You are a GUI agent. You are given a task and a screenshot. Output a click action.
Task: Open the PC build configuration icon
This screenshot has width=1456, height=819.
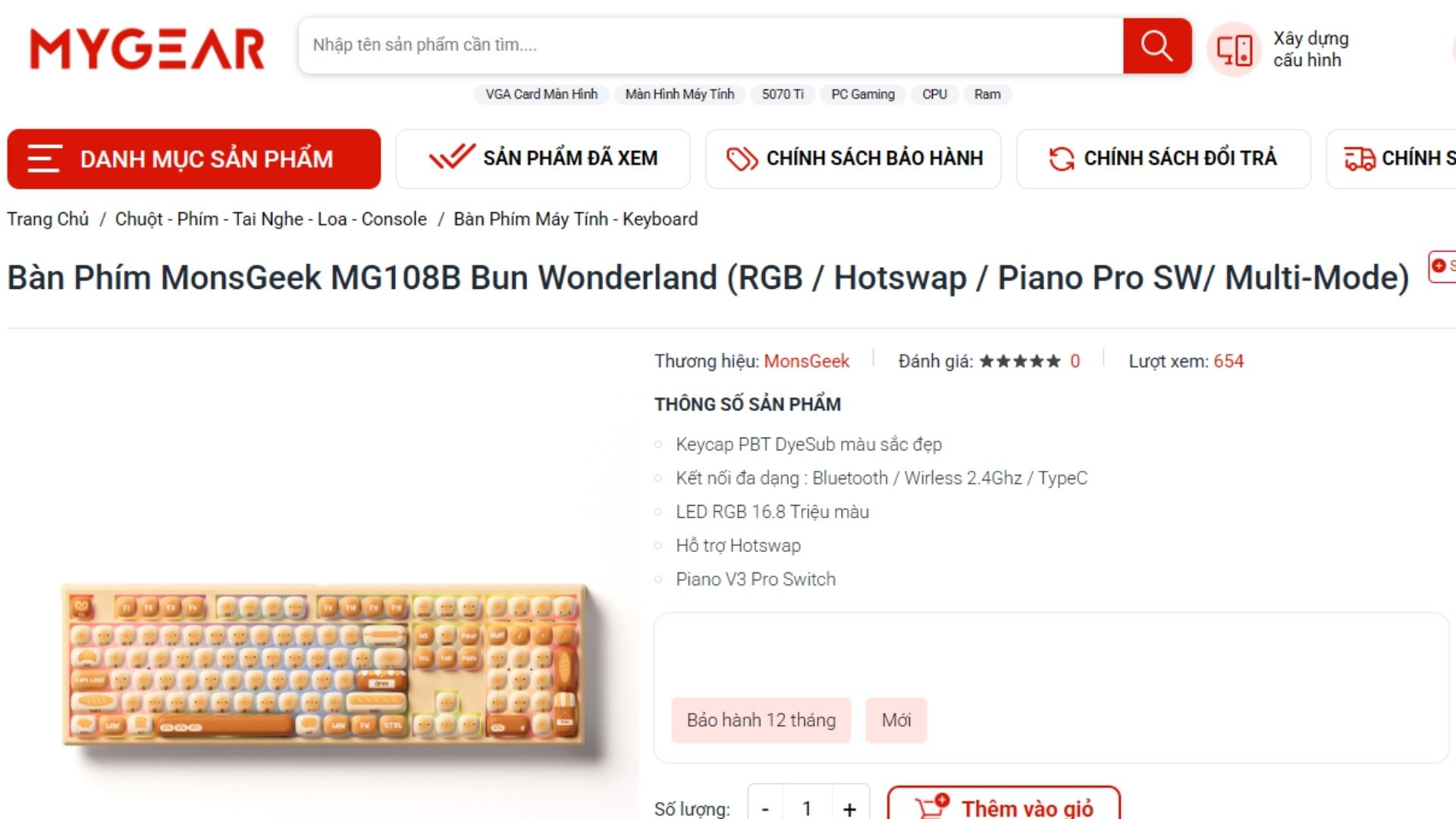click(1234, 49)
